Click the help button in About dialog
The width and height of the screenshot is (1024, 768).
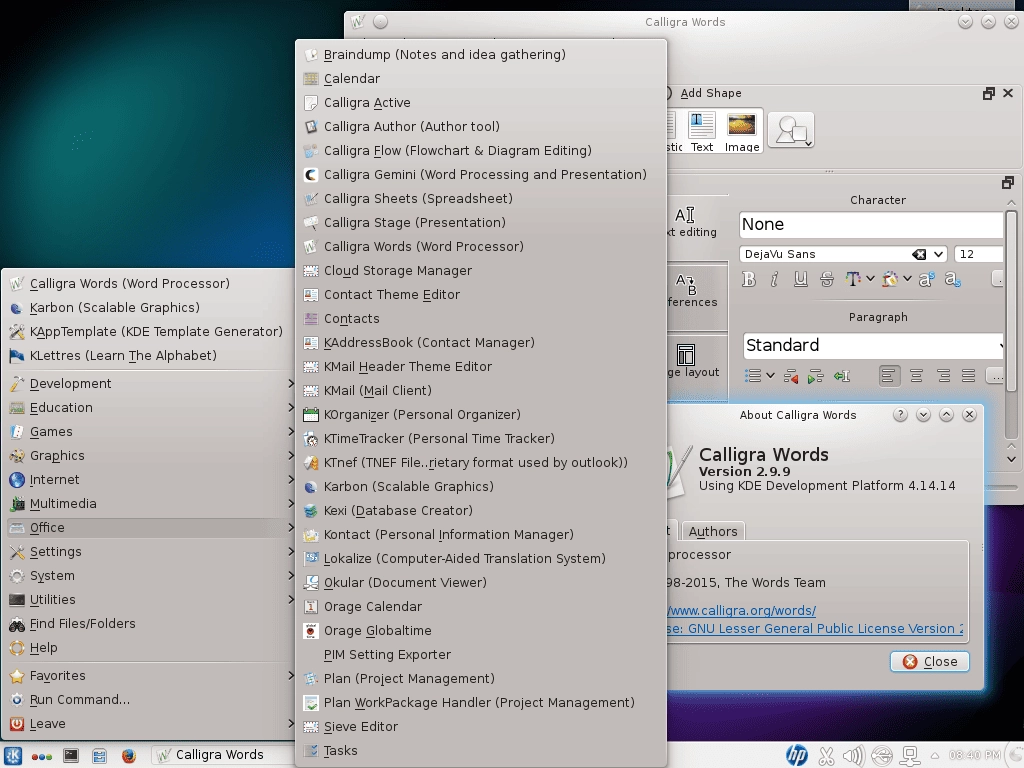pos(900,415)
